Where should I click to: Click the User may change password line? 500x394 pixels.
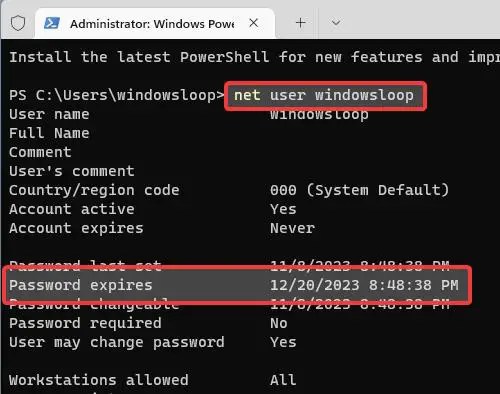tap(152, 342)
